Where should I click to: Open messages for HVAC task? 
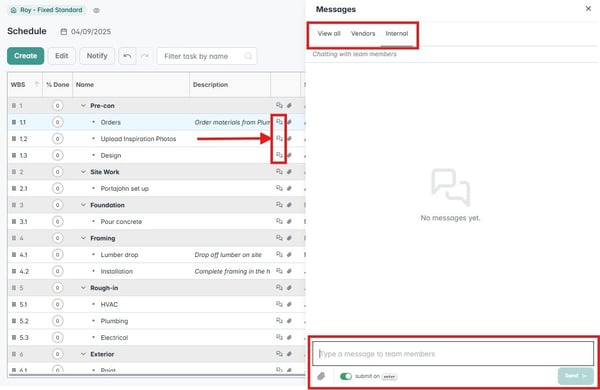coord(279,304)
